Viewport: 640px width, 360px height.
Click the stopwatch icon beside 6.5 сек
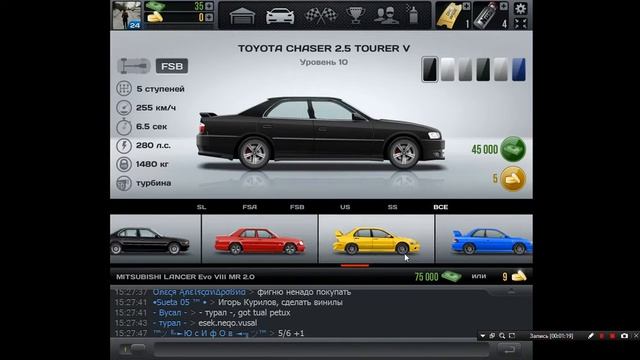click(x=124, y=127)
